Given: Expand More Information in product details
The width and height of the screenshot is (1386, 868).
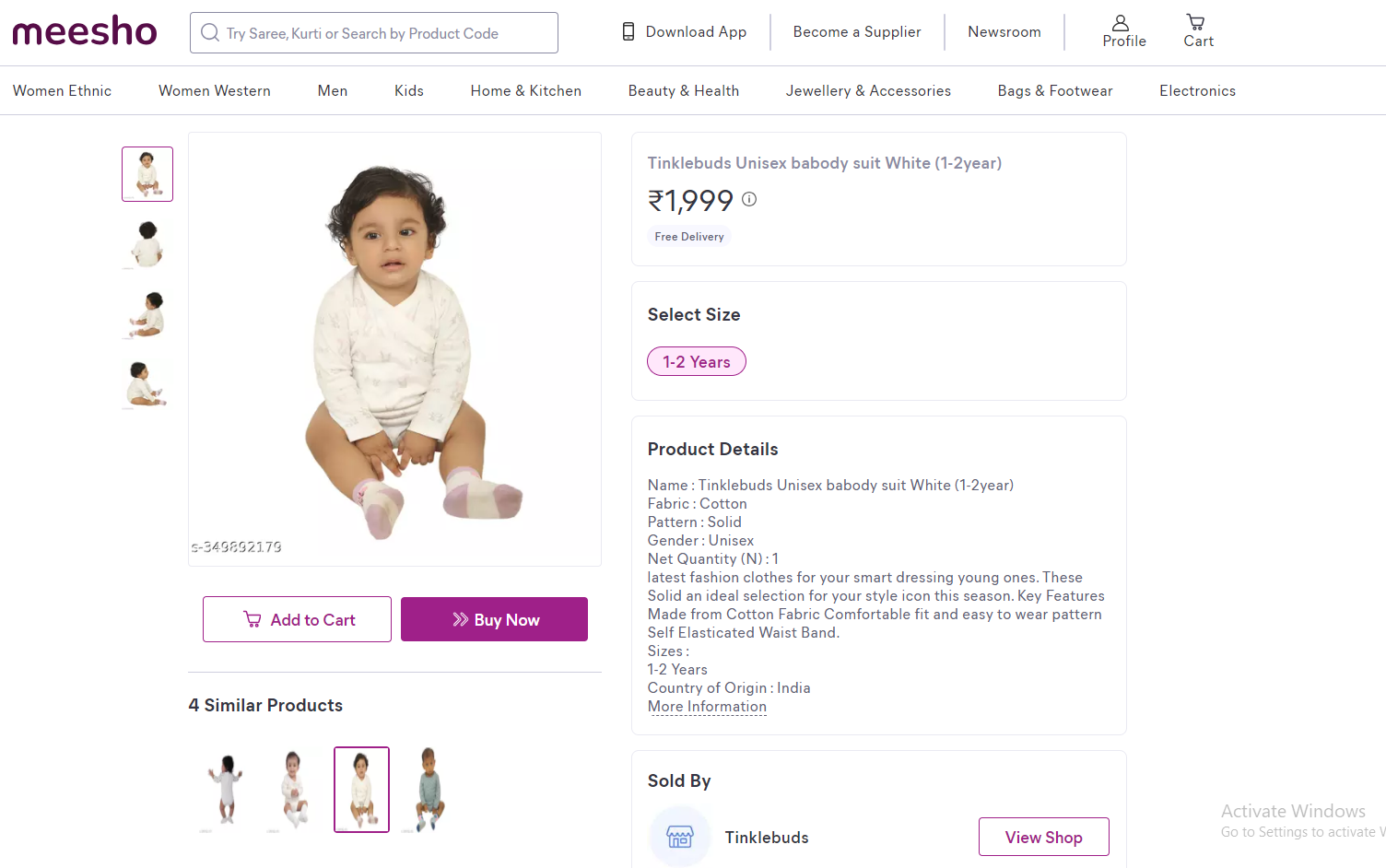Looking at the screenshot, I should 707,707.
